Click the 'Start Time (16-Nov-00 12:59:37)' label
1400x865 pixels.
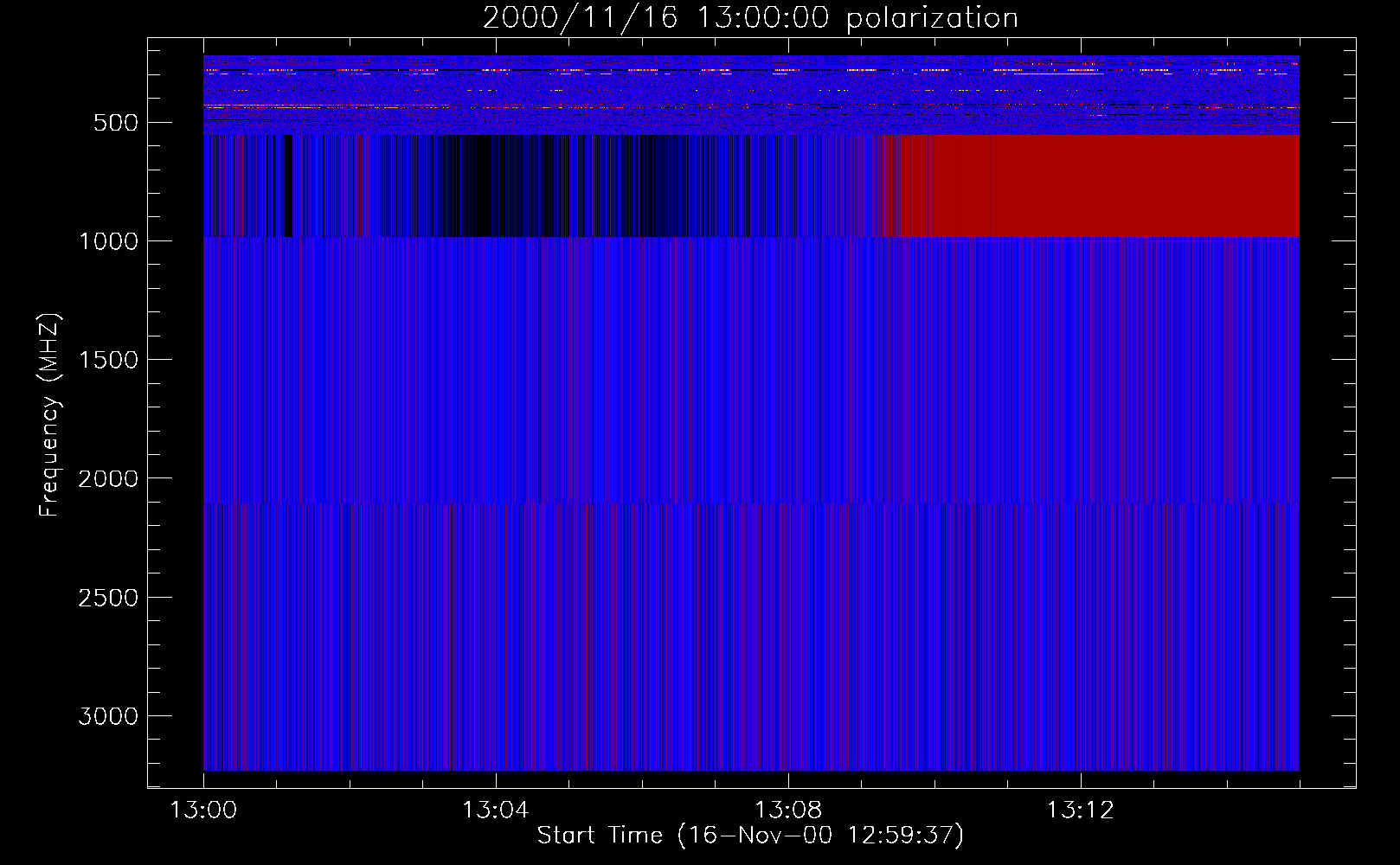(750, 836)
